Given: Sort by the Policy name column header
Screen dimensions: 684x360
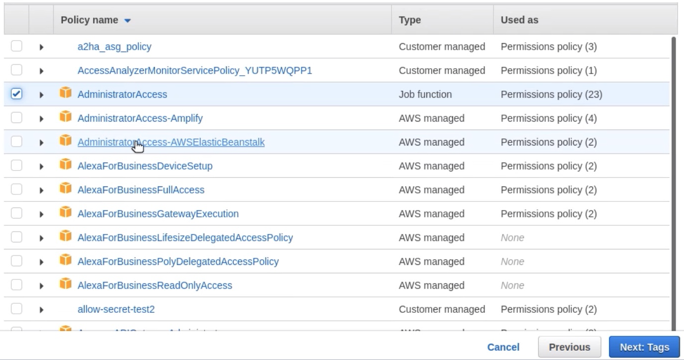Looking at the screenshot, I should pos(96,20).
